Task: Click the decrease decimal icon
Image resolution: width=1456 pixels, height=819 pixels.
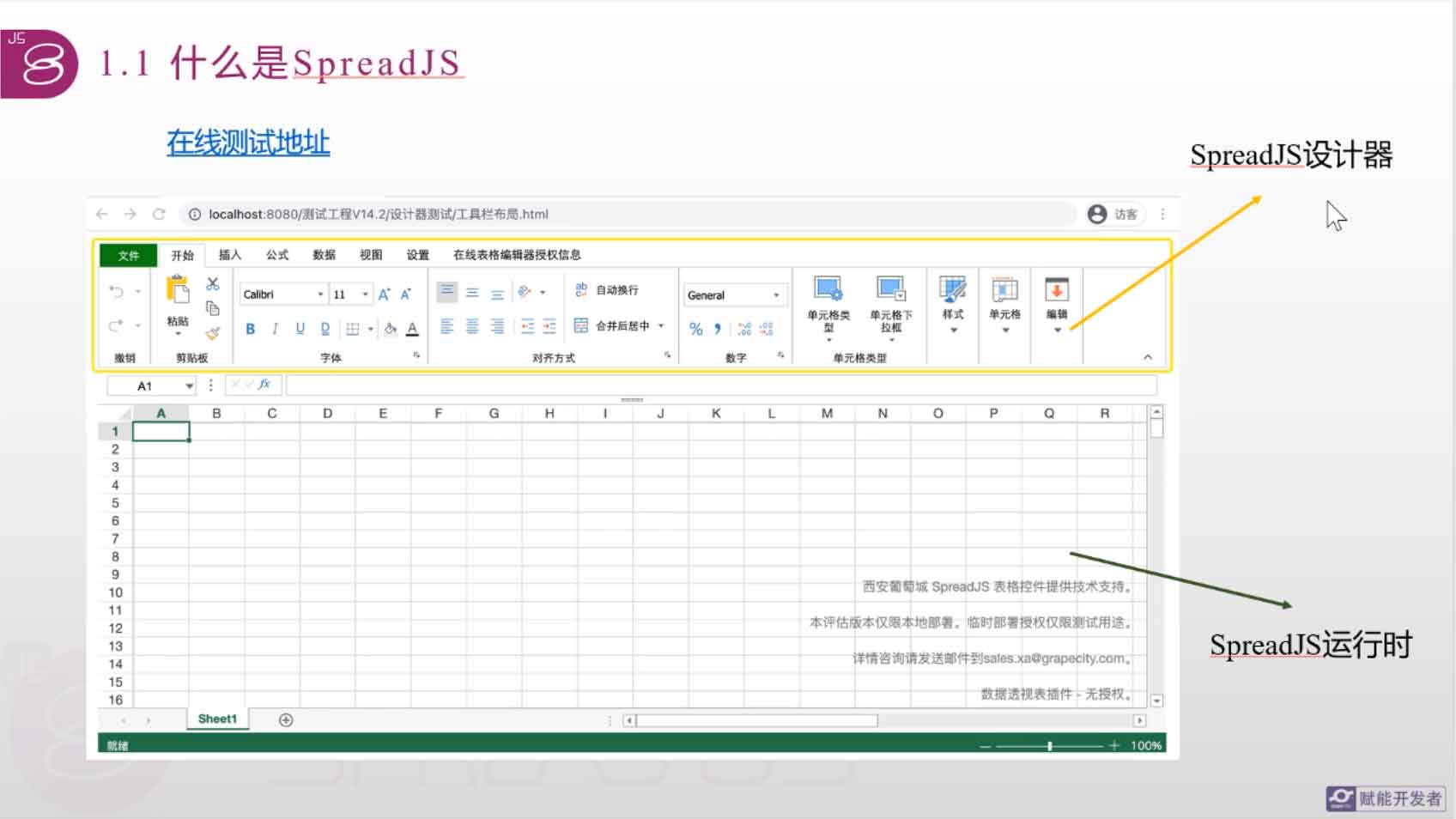Action: coord(767,329)
